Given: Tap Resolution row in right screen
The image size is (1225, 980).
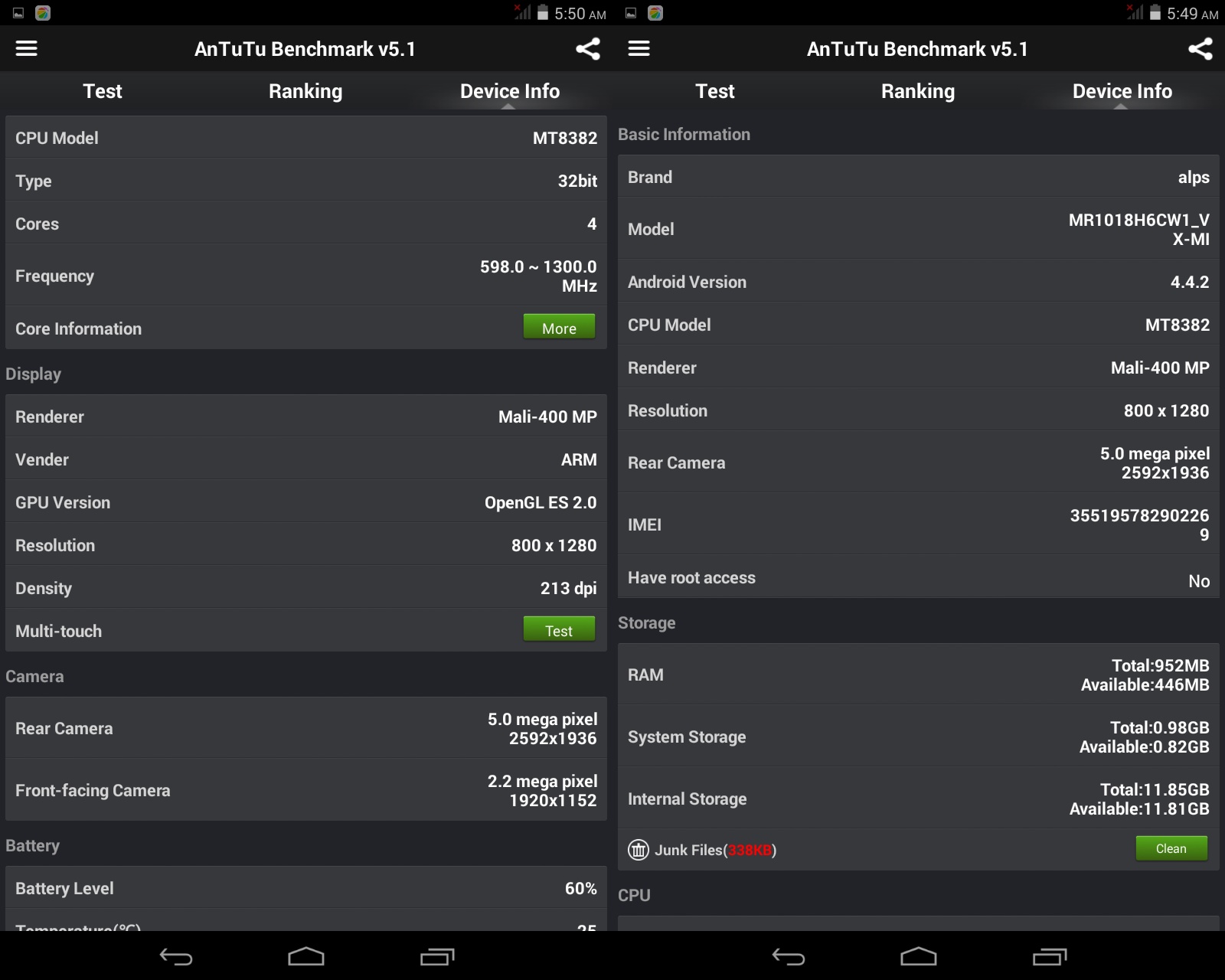Looking at the screenshot, I should click(x=919, y=410).
